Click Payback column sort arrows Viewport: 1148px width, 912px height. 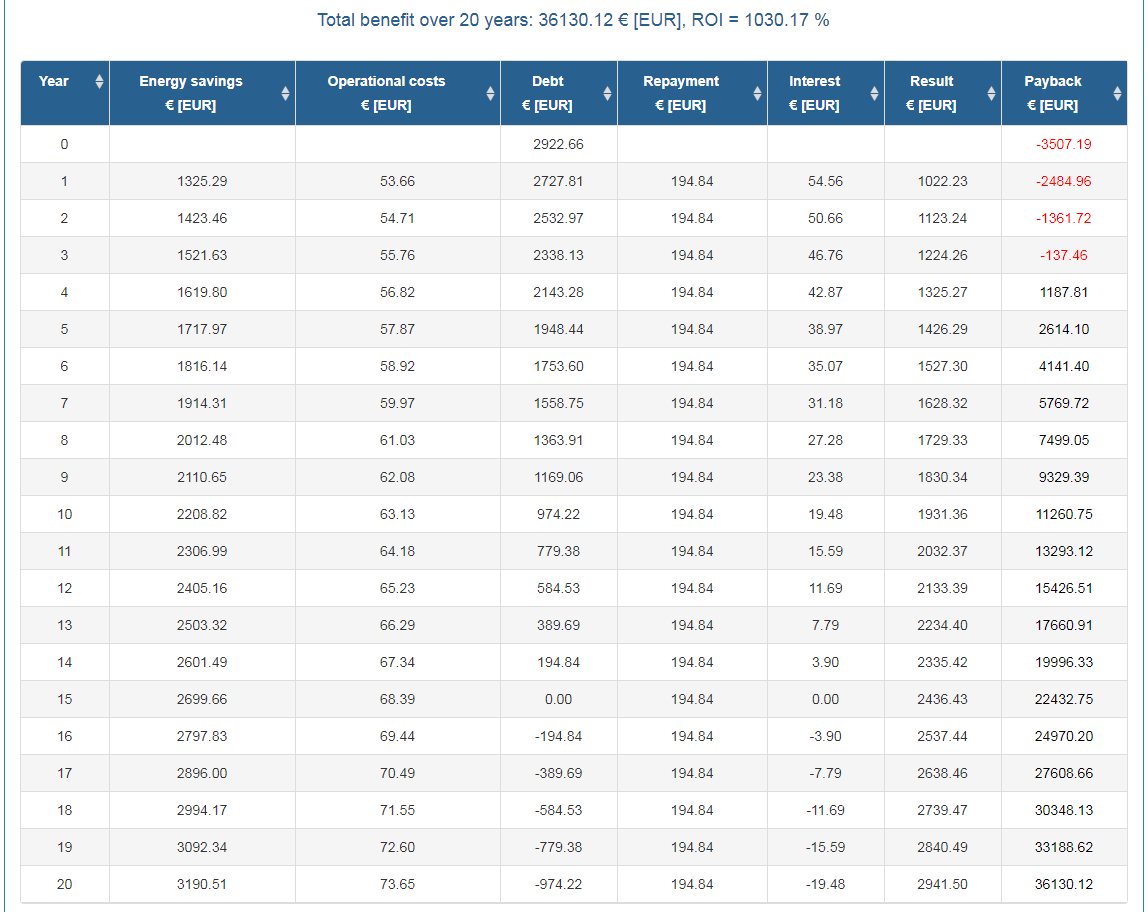click(x=1117, y=93)
